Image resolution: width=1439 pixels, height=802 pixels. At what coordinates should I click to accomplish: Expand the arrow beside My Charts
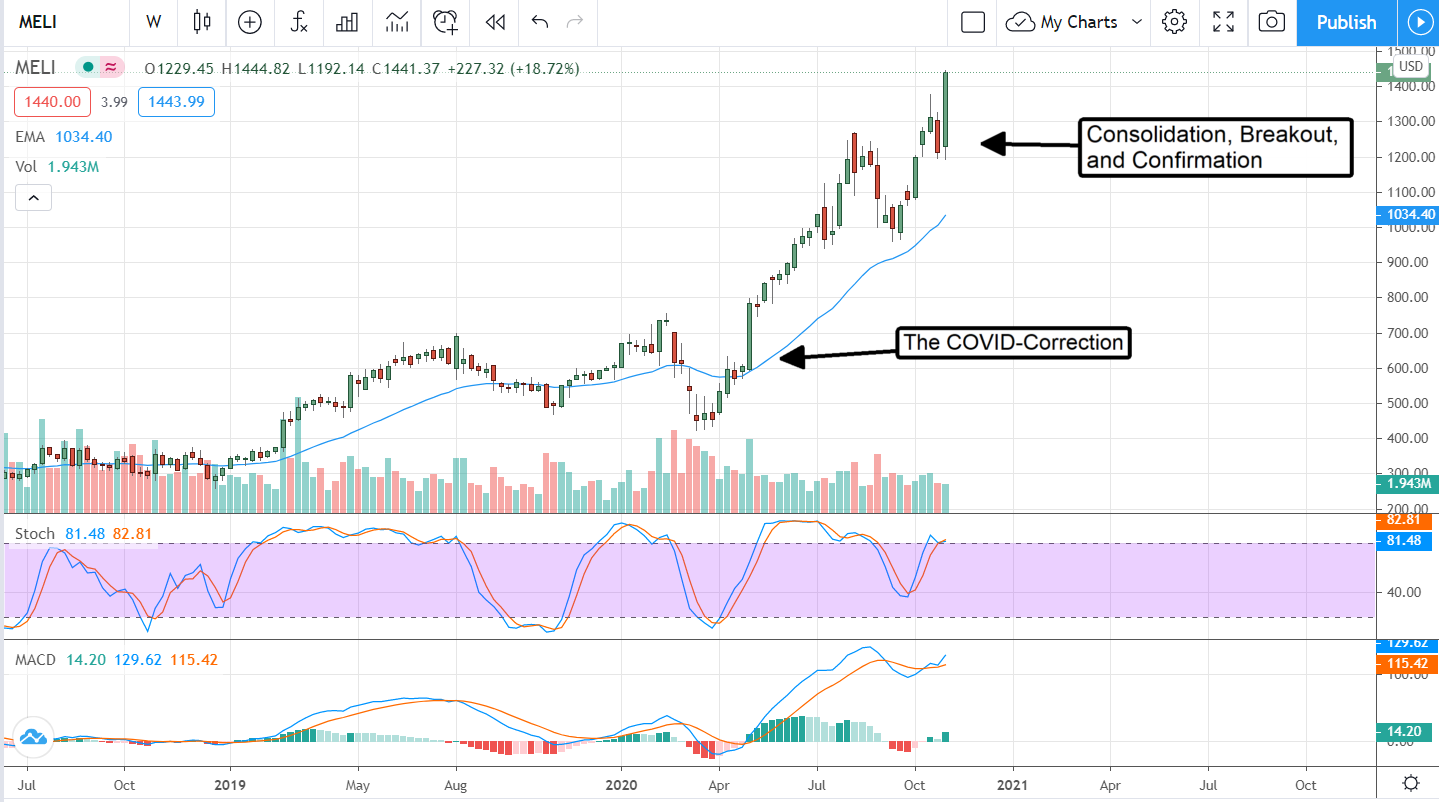pyautogui.click(x=1137, y=22)
